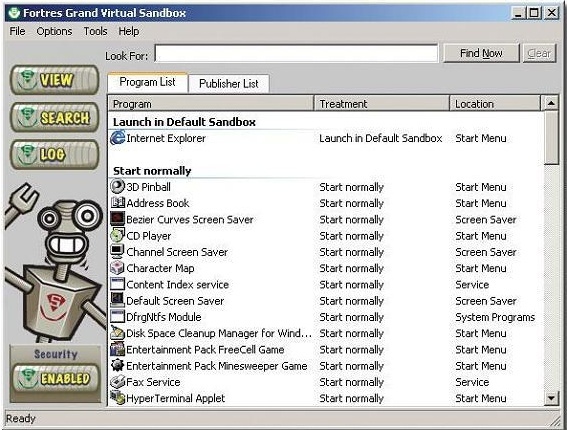Image resolution: width=567 pixels, height=430 pixels.
Task: Click the FreeCell Game icon
Action: pyautogui.click(x=118, y=349)
